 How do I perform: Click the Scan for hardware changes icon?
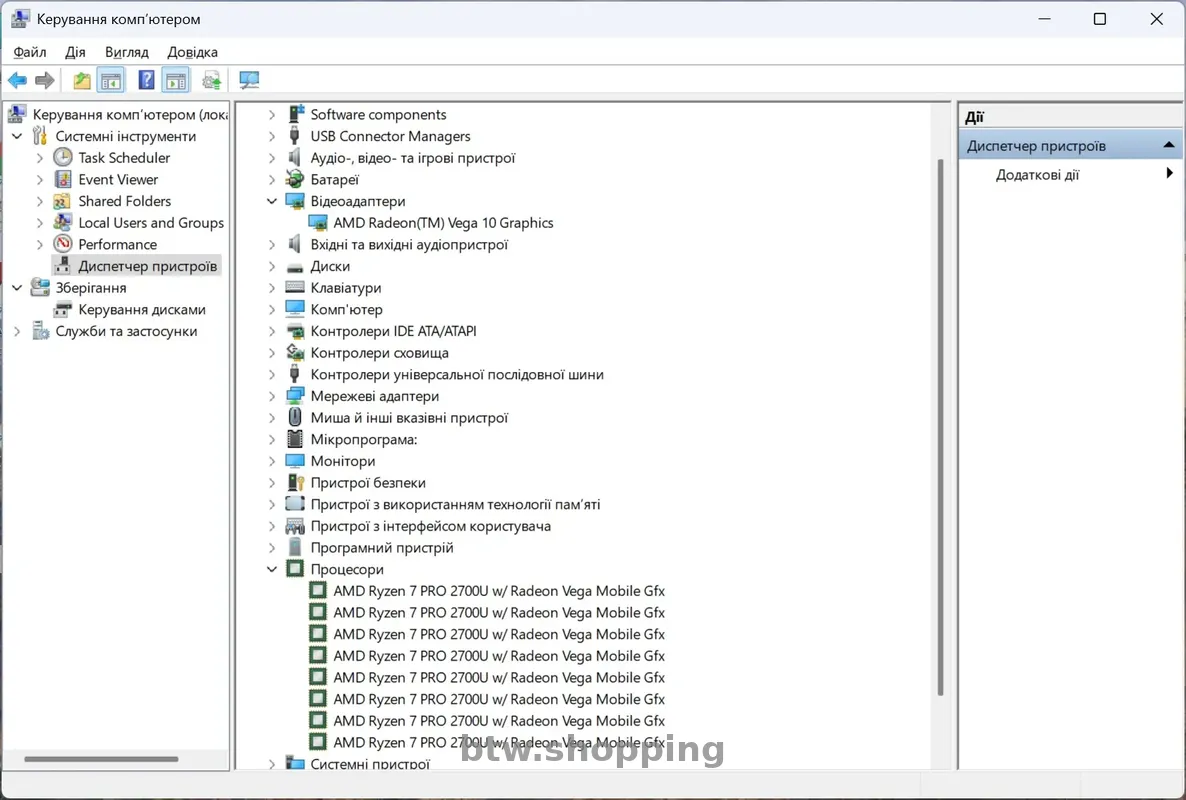(249, 80)
